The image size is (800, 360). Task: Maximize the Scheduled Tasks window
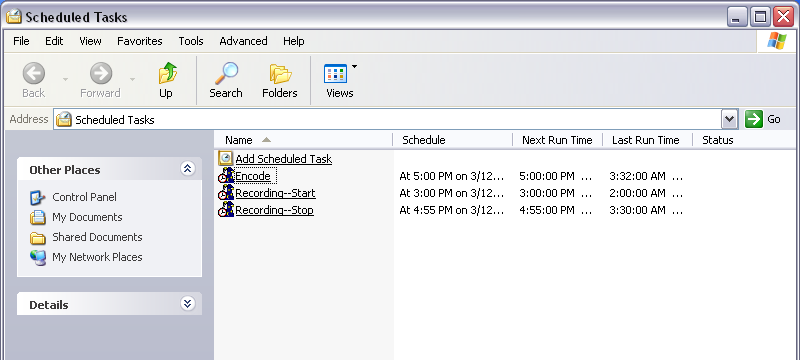pyautogui.click(x=760, y=17)
